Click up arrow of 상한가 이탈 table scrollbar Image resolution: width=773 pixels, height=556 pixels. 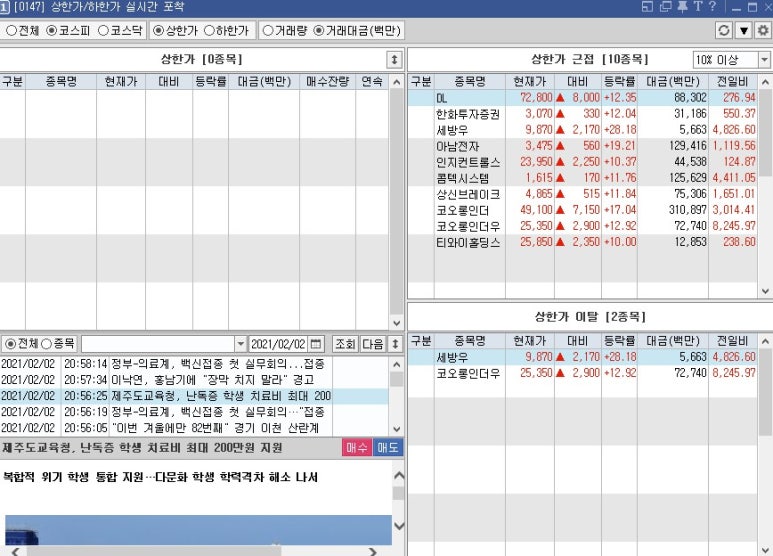point(765,342)
